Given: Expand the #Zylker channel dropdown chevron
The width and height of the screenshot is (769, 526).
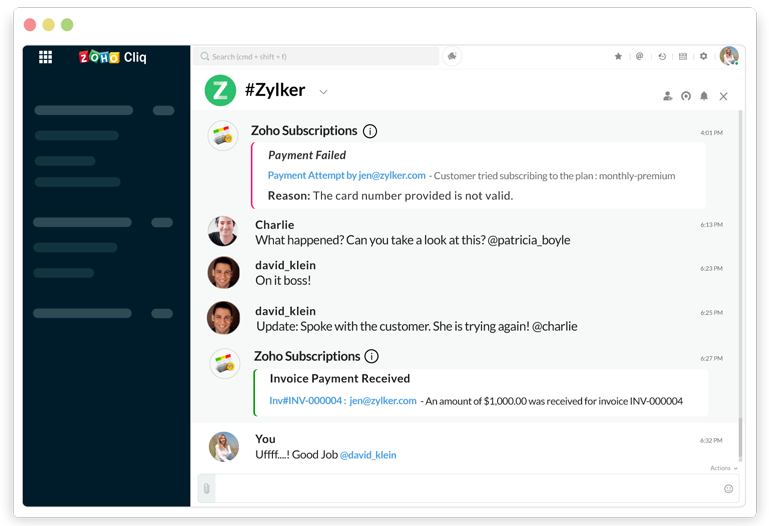Looking at the screenshot, I should tap(323, 92).
